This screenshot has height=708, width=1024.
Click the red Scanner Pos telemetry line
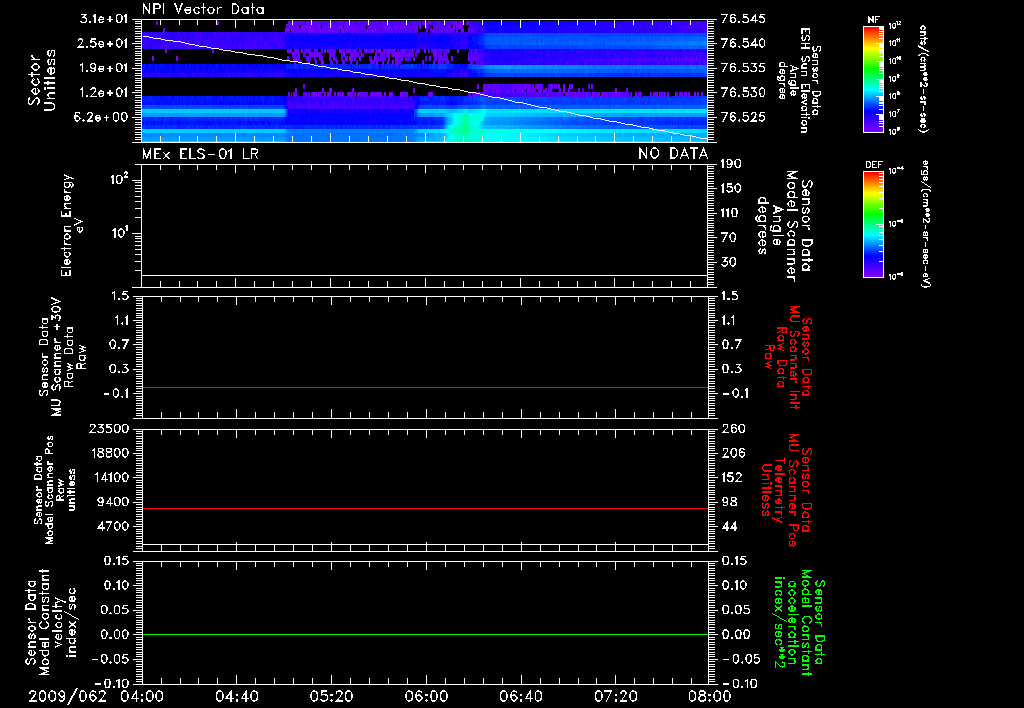point(424,508)
